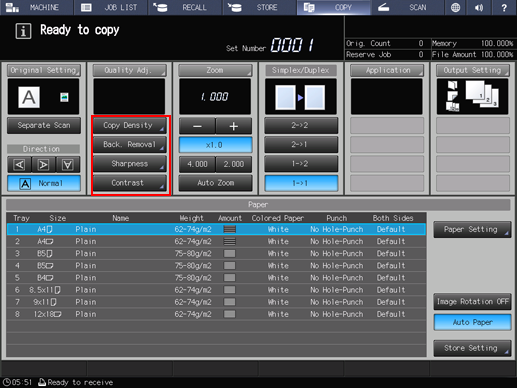Viewport: 517px width, 388px height.
Task: Select x1.0 zoom ratio
Action: 215,145
